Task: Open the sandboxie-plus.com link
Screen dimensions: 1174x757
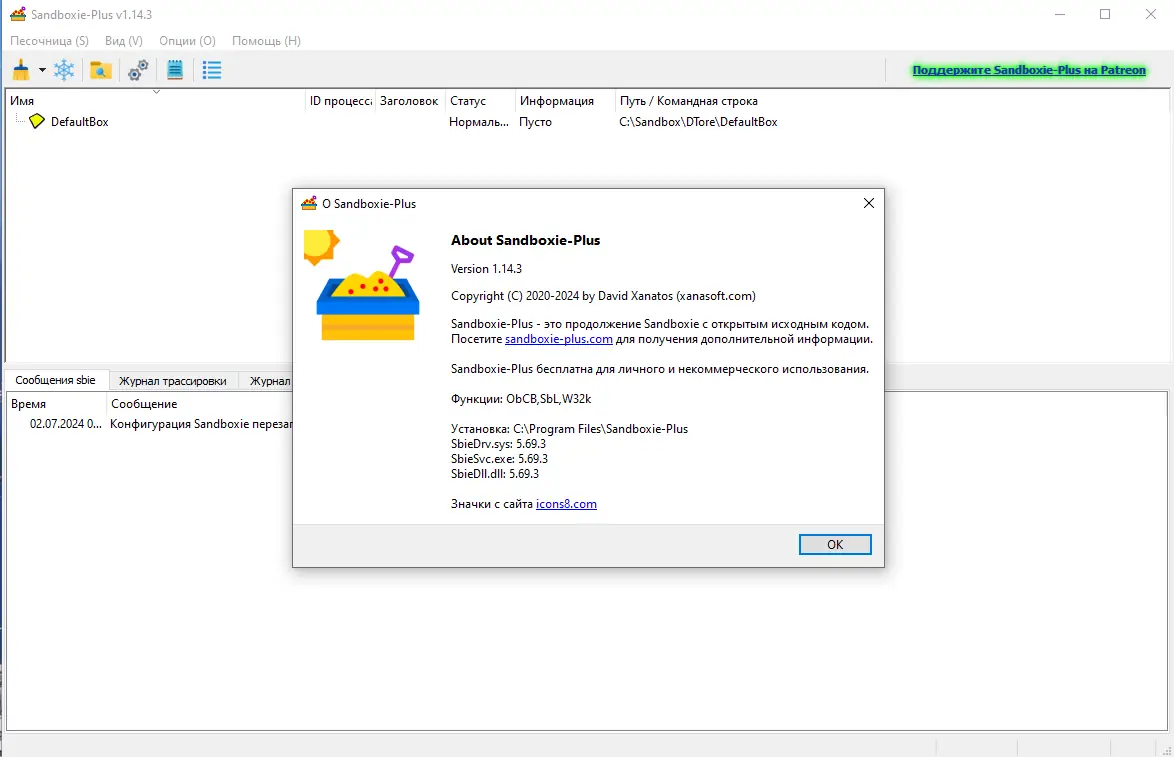Action: pos(559,339)
